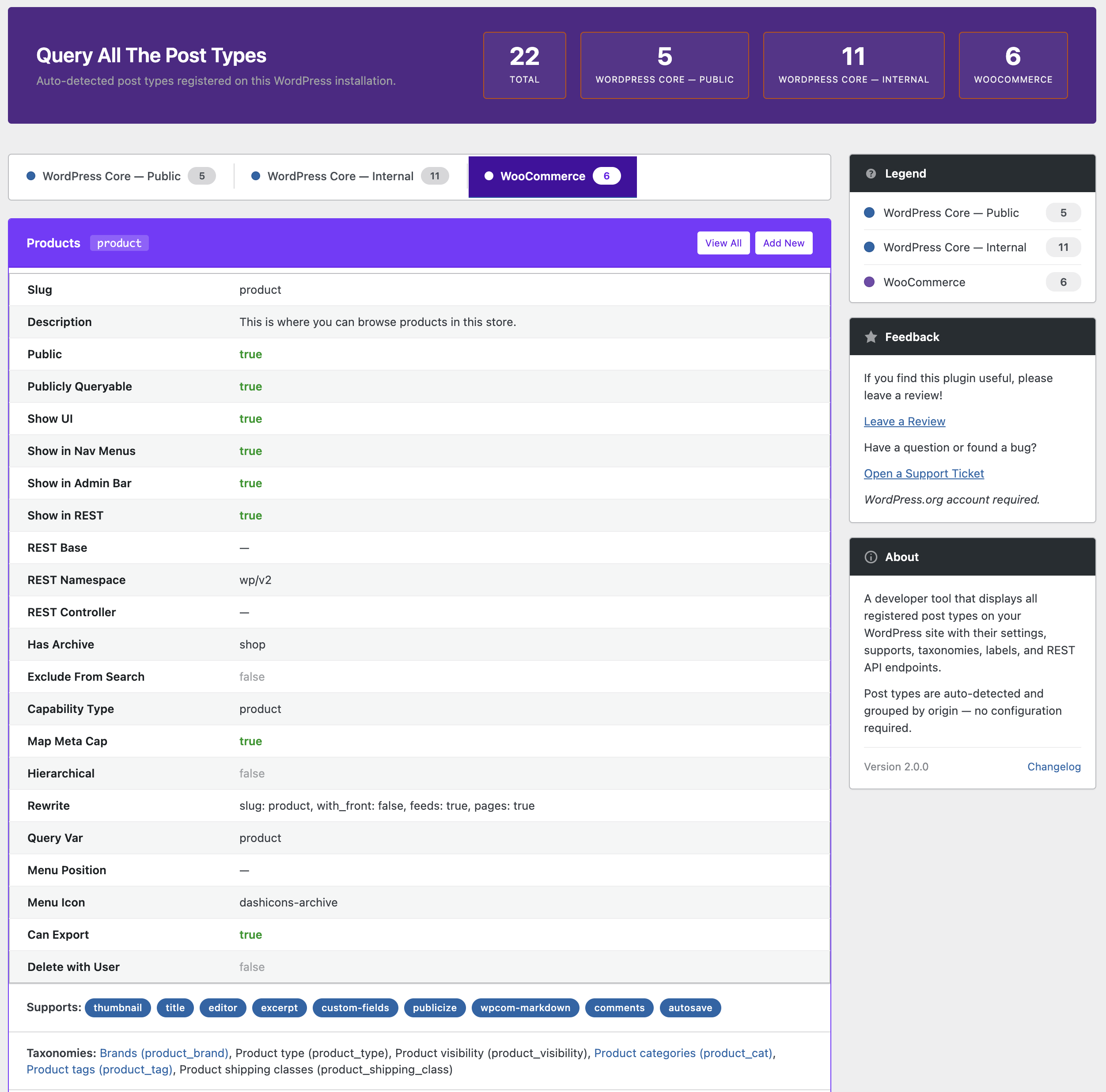
Task: Click the 22 Total stat box
Action: 524,65
